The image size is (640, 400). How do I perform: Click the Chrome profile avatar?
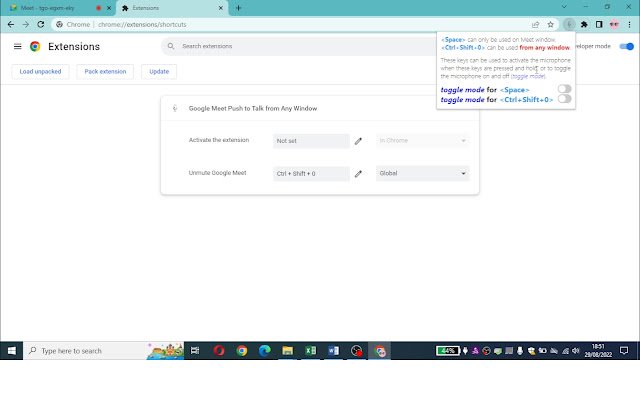point(614,24)
